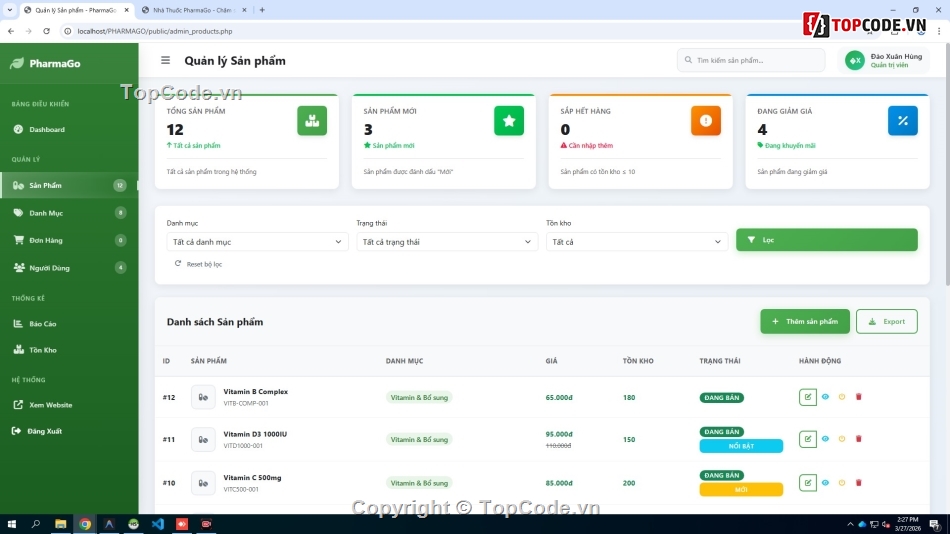This screenshot has height=534, width=950.
Task: Click Vitamin C 500mg product thumbnail
Action: (203, 483)
